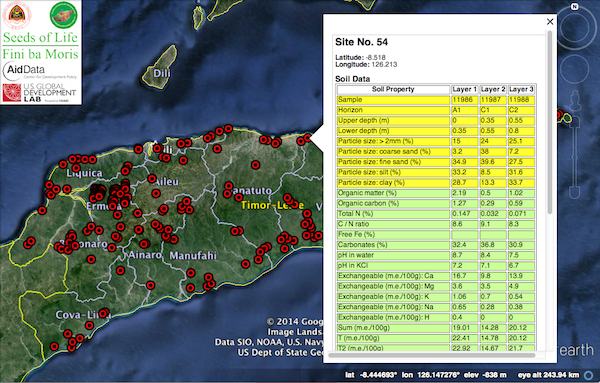Click the Seeds of Life title text
This screenshot has height=383, width=600.
40,37
